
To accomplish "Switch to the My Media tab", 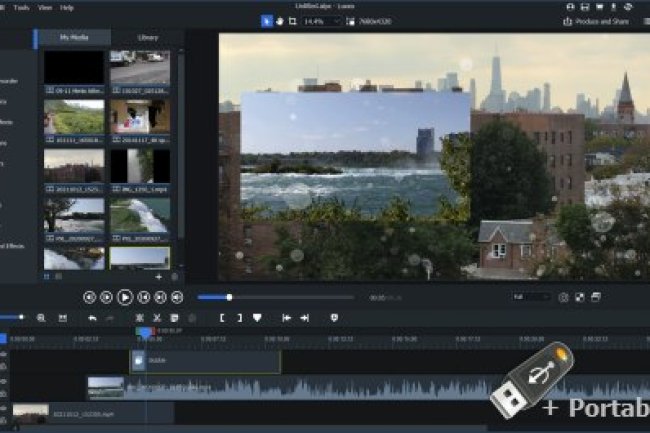I will coord(74,37).
